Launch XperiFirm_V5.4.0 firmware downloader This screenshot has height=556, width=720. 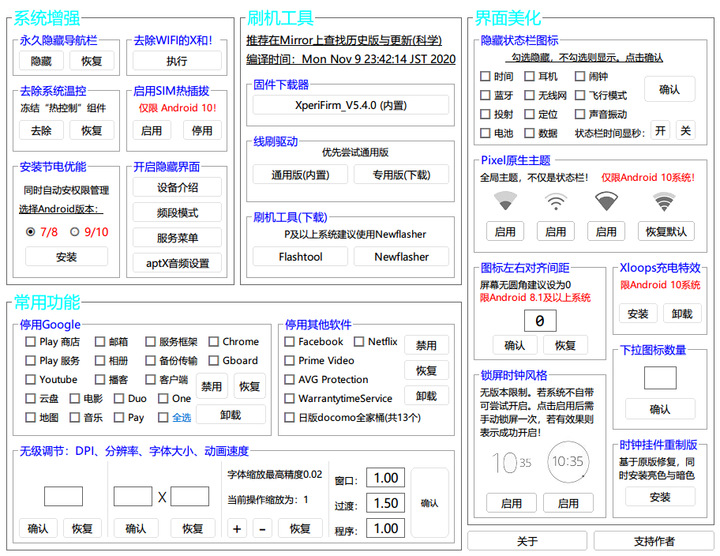pyautogui.click(x=351, y=105)
